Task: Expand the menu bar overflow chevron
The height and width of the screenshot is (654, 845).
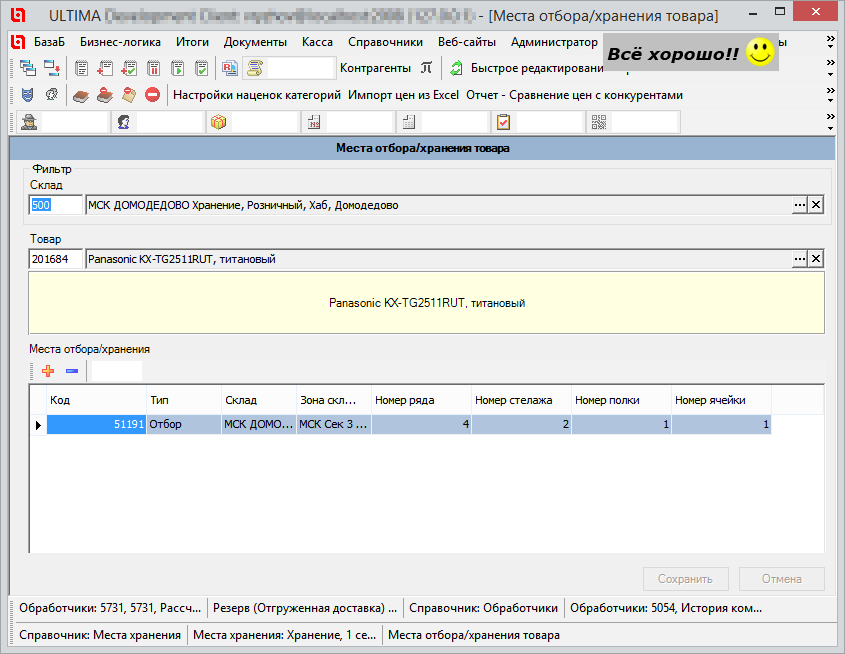Action: [830, 42]
